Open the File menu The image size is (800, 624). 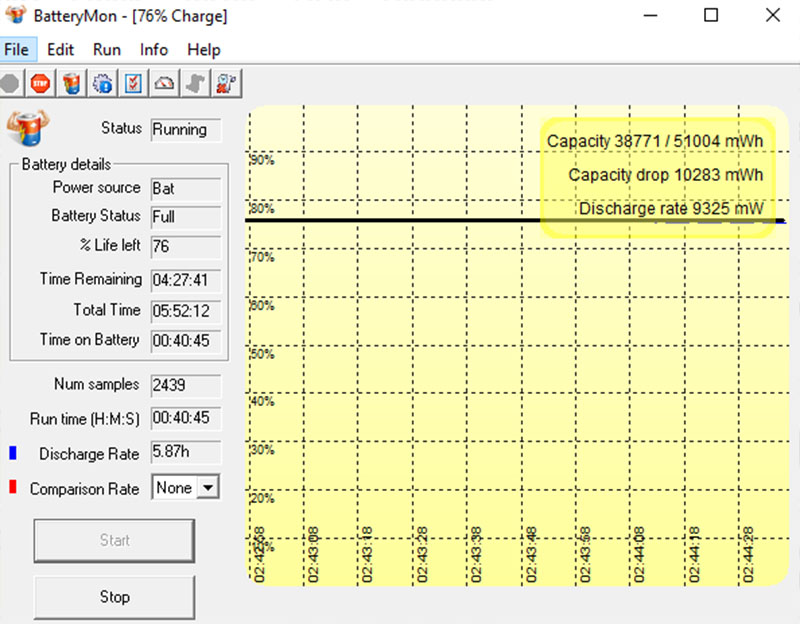[x=17, y=49]
